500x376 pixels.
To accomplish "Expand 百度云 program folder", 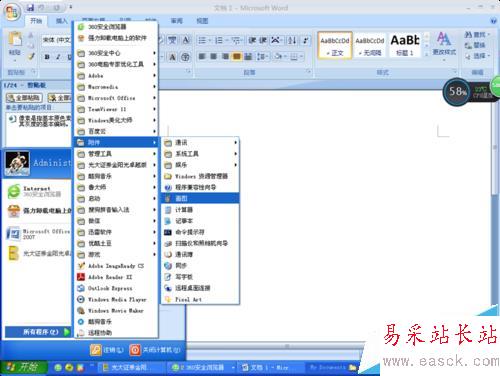I will [x=116, y=131].
